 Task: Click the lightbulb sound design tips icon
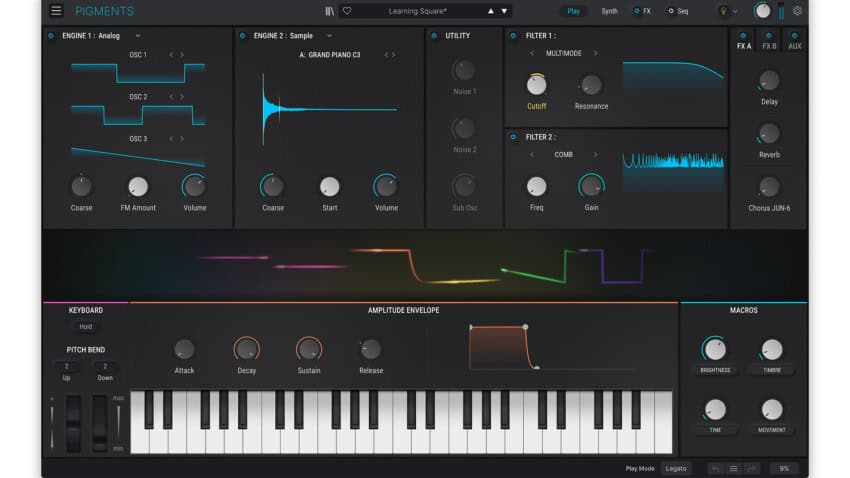point(724,11)
